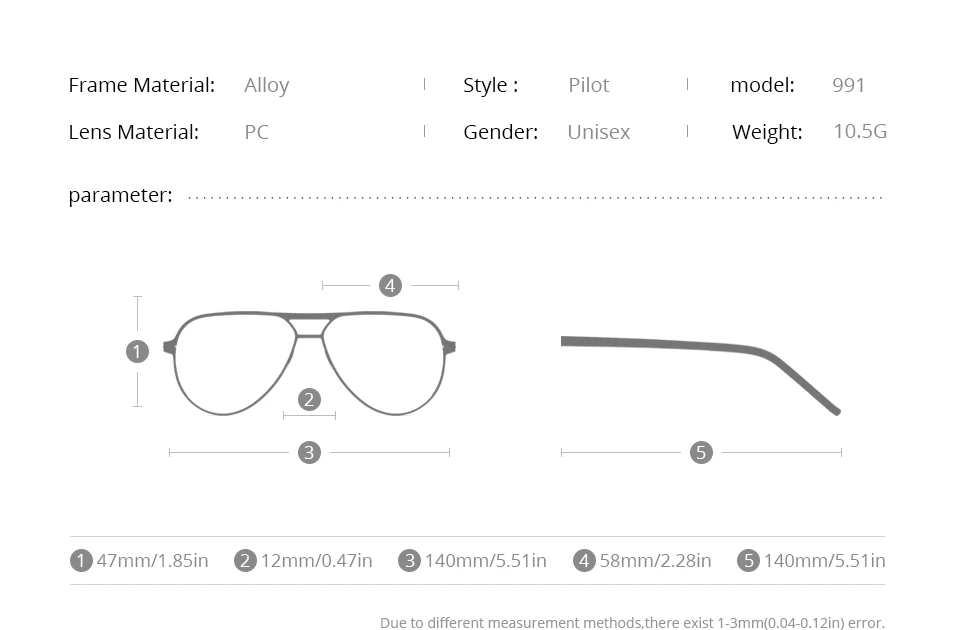
Task: Click the circled 5 in the bottom legend
Action: pos(749,561)
